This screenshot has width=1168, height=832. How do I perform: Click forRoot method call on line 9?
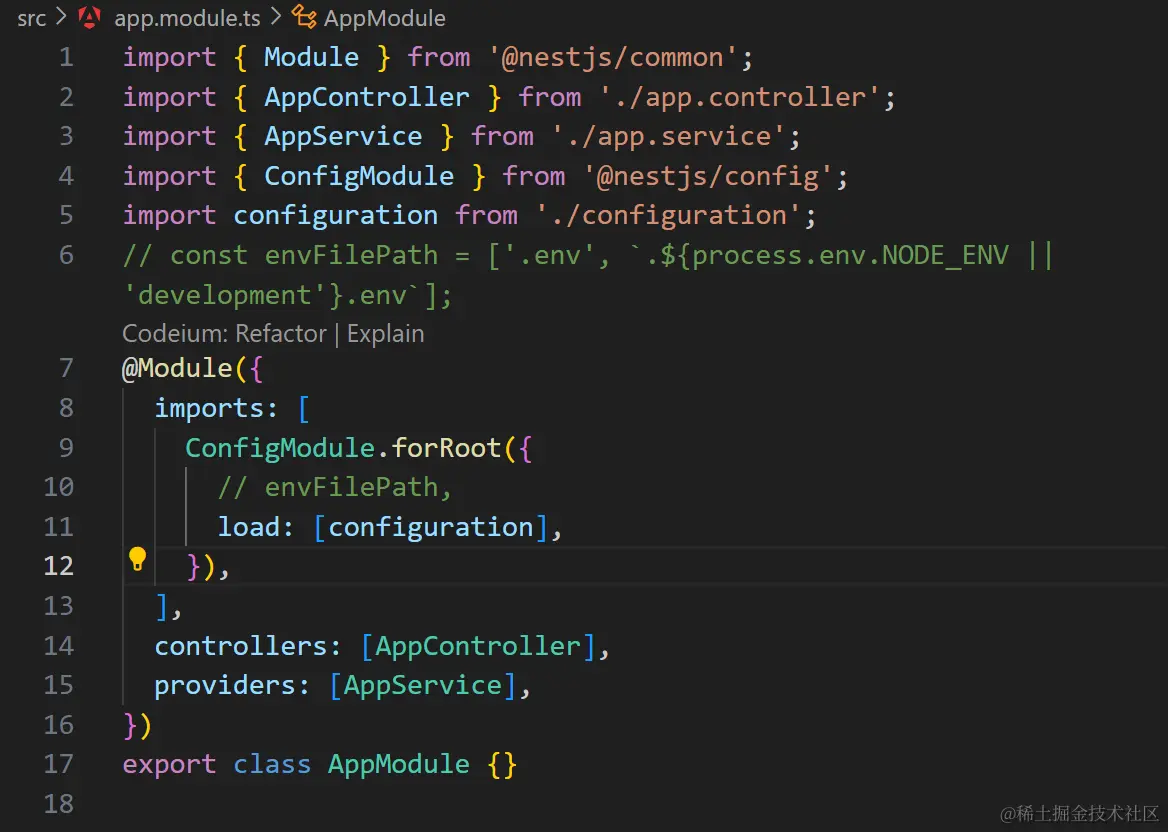[x=446, y=448]
